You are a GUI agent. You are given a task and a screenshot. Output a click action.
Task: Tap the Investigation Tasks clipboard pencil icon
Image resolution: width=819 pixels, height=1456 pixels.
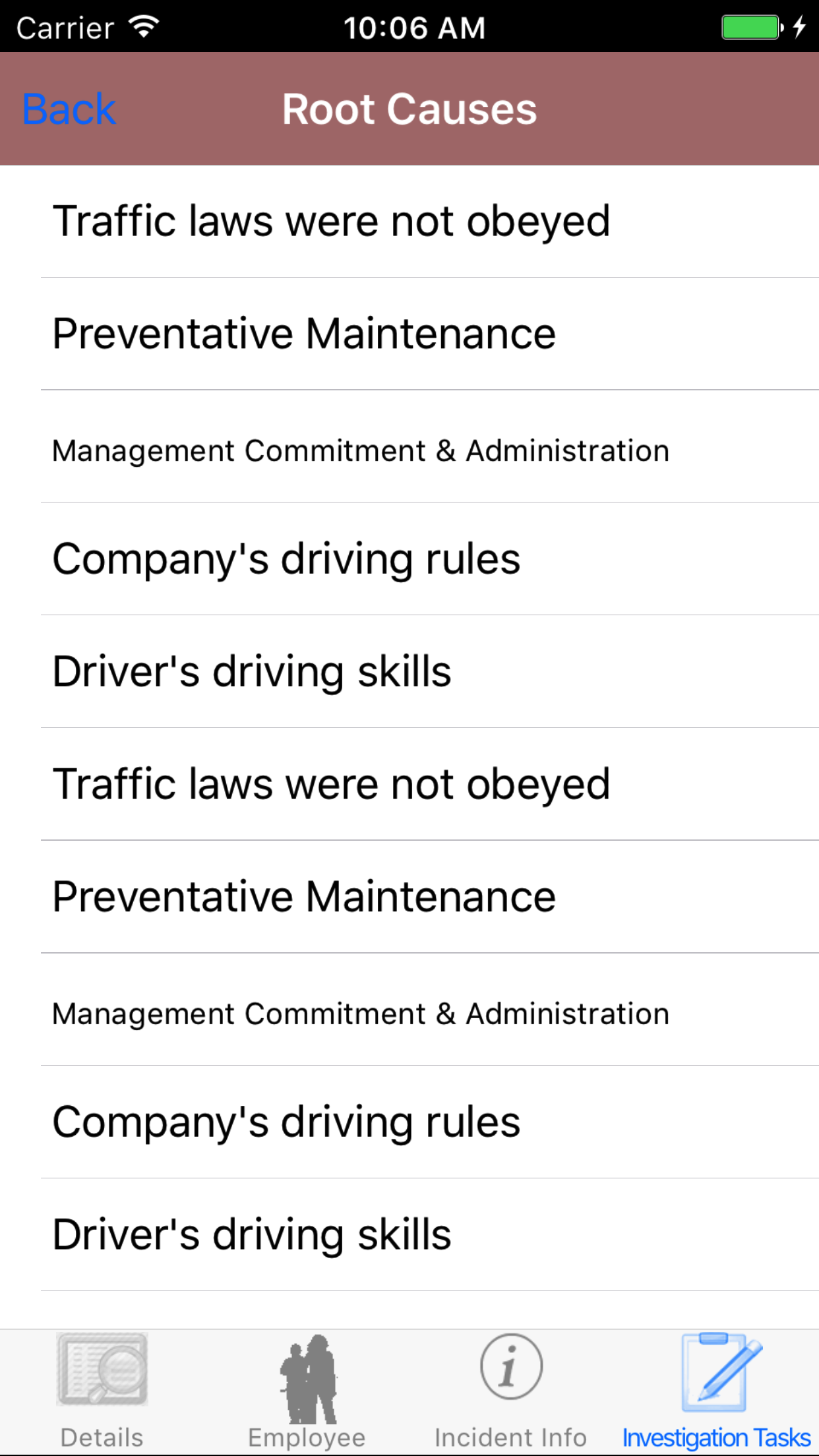[718, 1372]
